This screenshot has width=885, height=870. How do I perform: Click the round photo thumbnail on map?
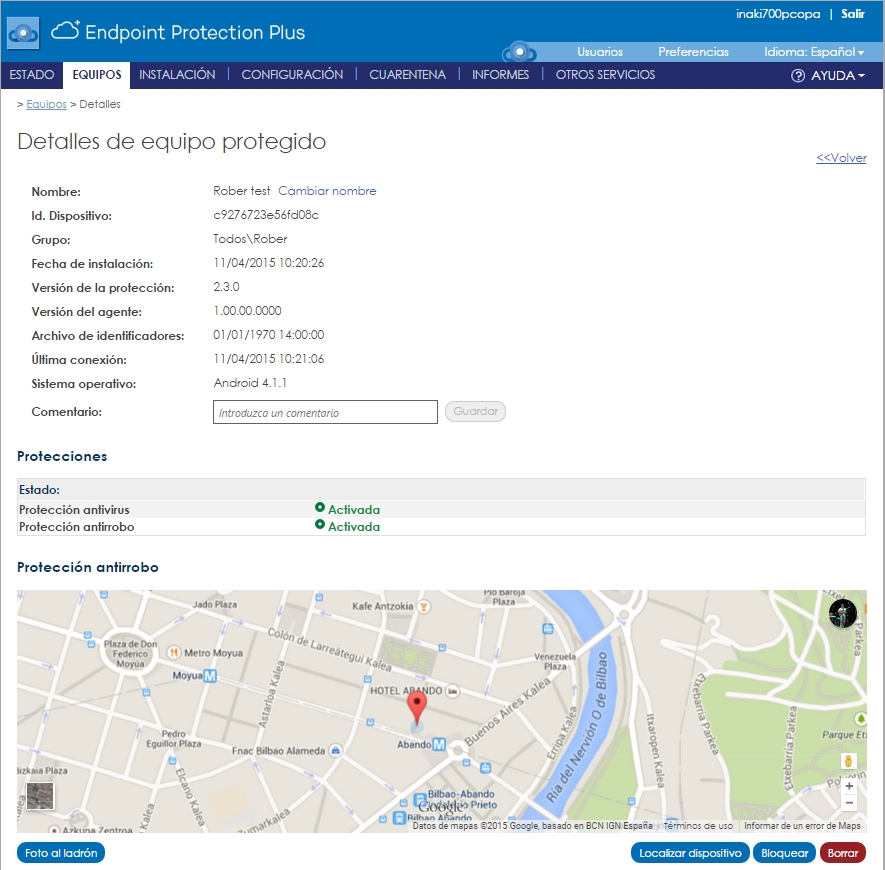pyautogui.click(x=843, y=613)
